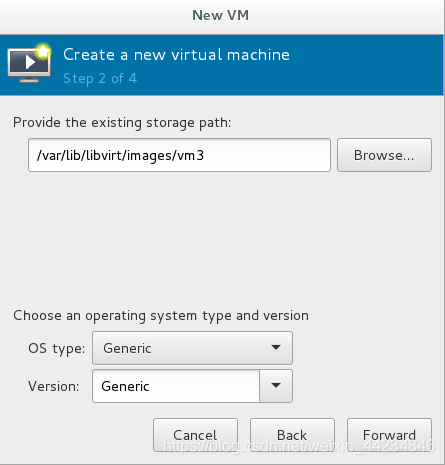
Task: Open the OS type dropdown
Action: [192, 348]
